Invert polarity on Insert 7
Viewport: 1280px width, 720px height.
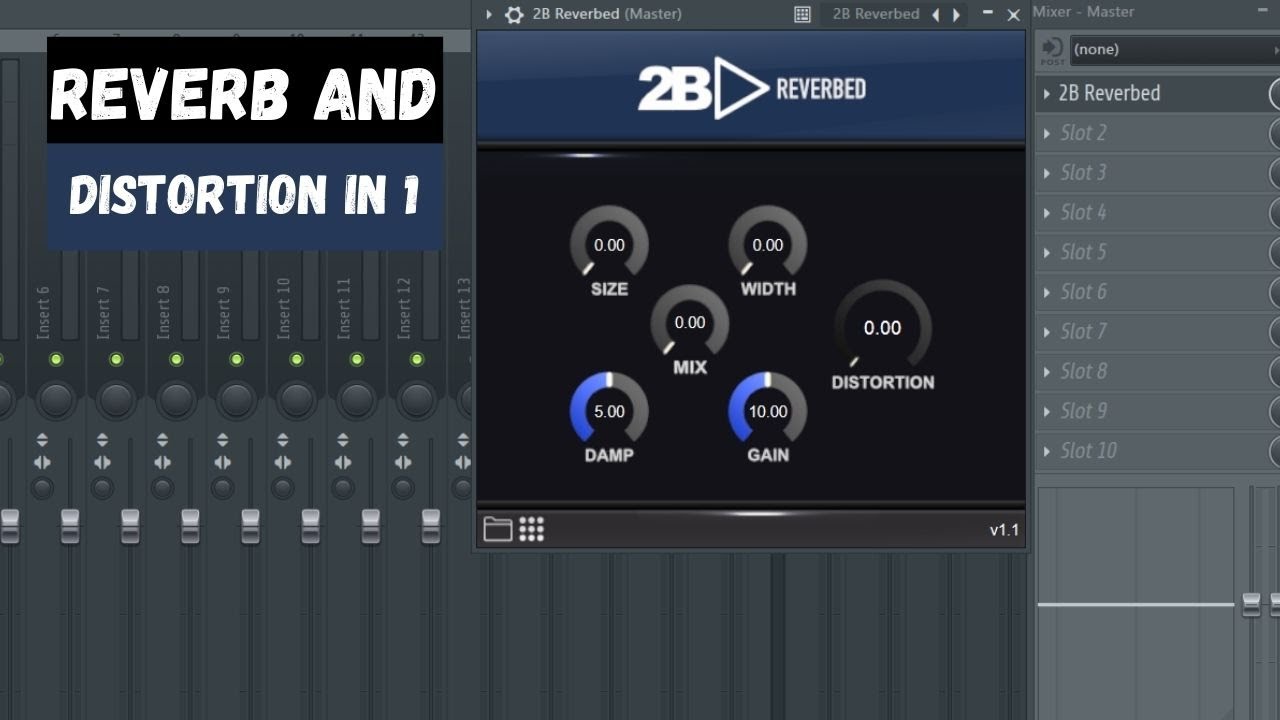coord(102,439)
